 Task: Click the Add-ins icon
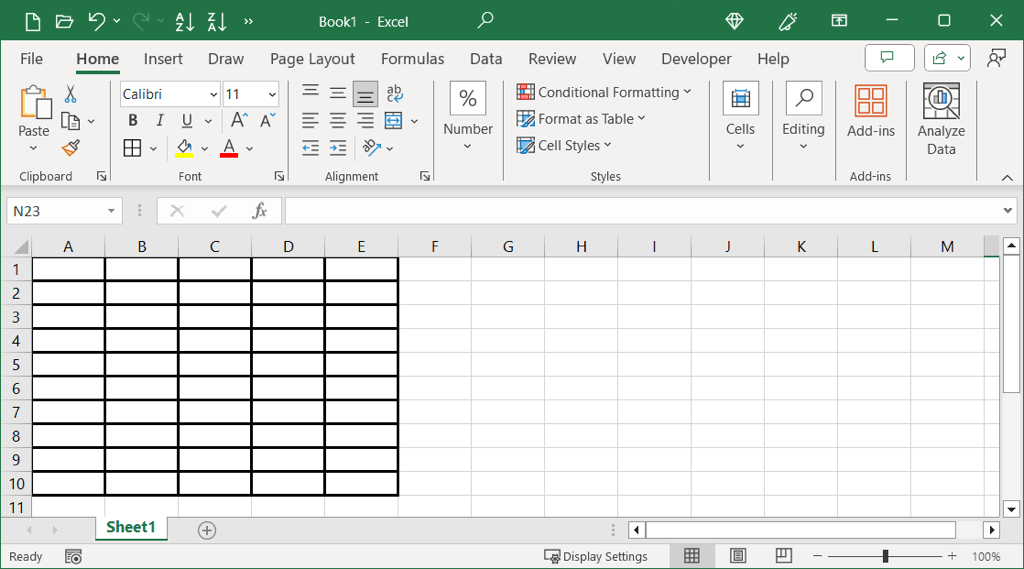click(871, 111)
